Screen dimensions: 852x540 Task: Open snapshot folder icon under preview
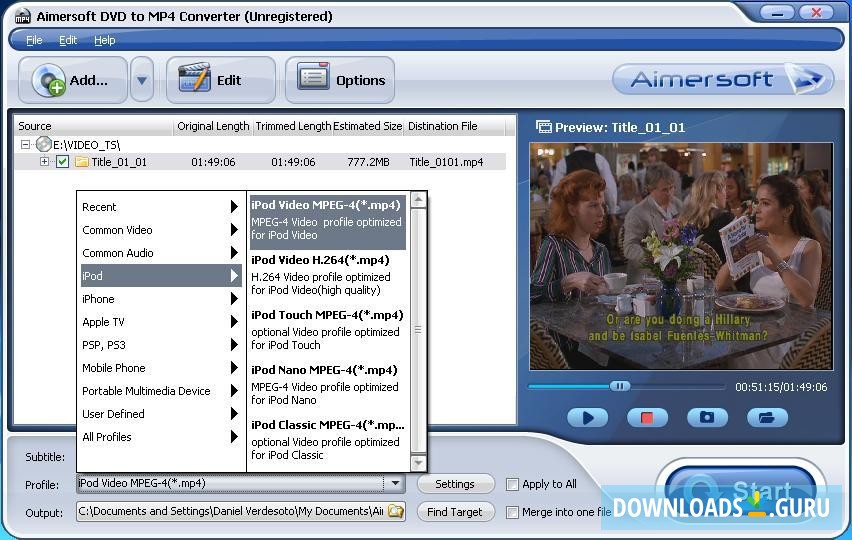point(767,418)
